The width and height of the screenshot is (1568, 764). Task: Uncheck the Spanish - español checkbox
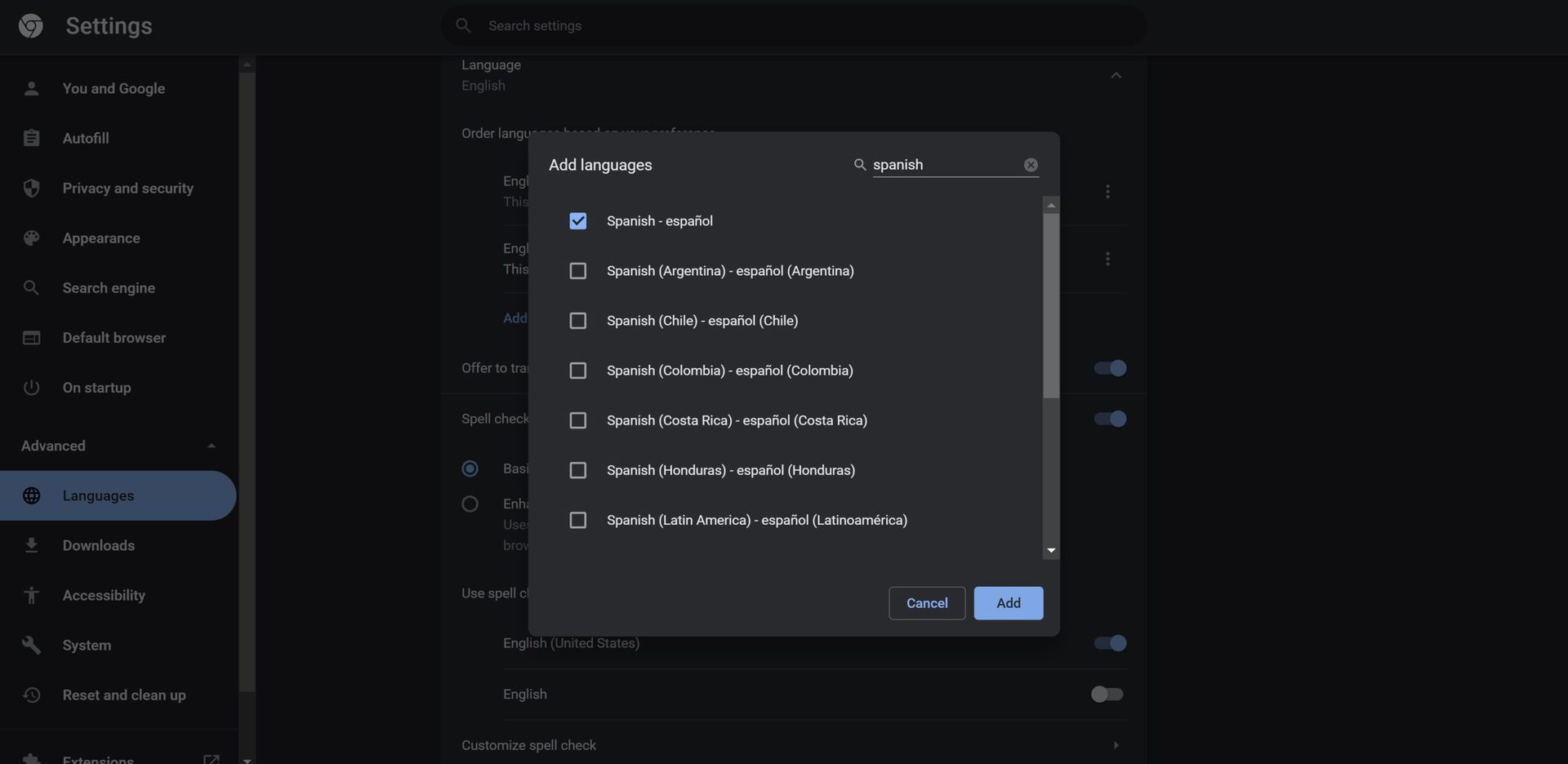click(x=577, y=221)
